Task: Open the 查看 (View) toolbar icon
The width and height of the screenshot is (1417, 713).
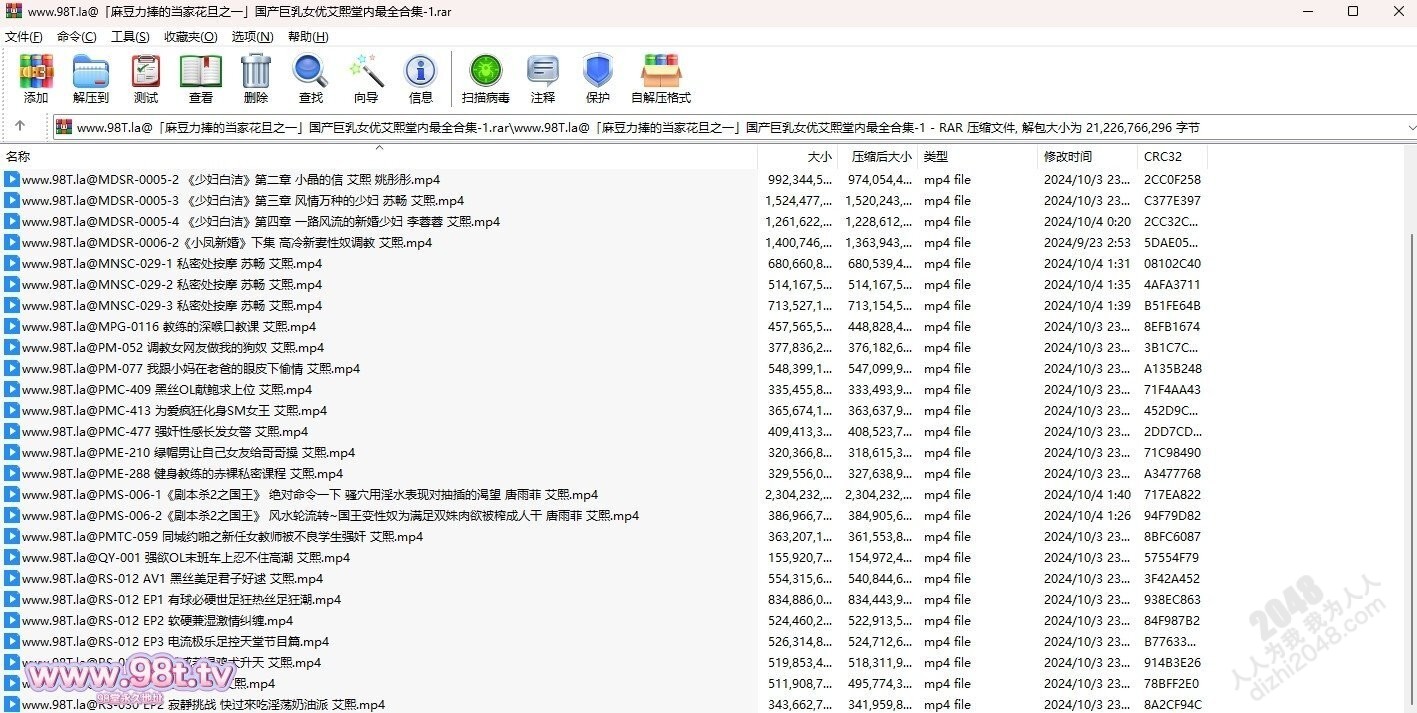Action: 201,78
